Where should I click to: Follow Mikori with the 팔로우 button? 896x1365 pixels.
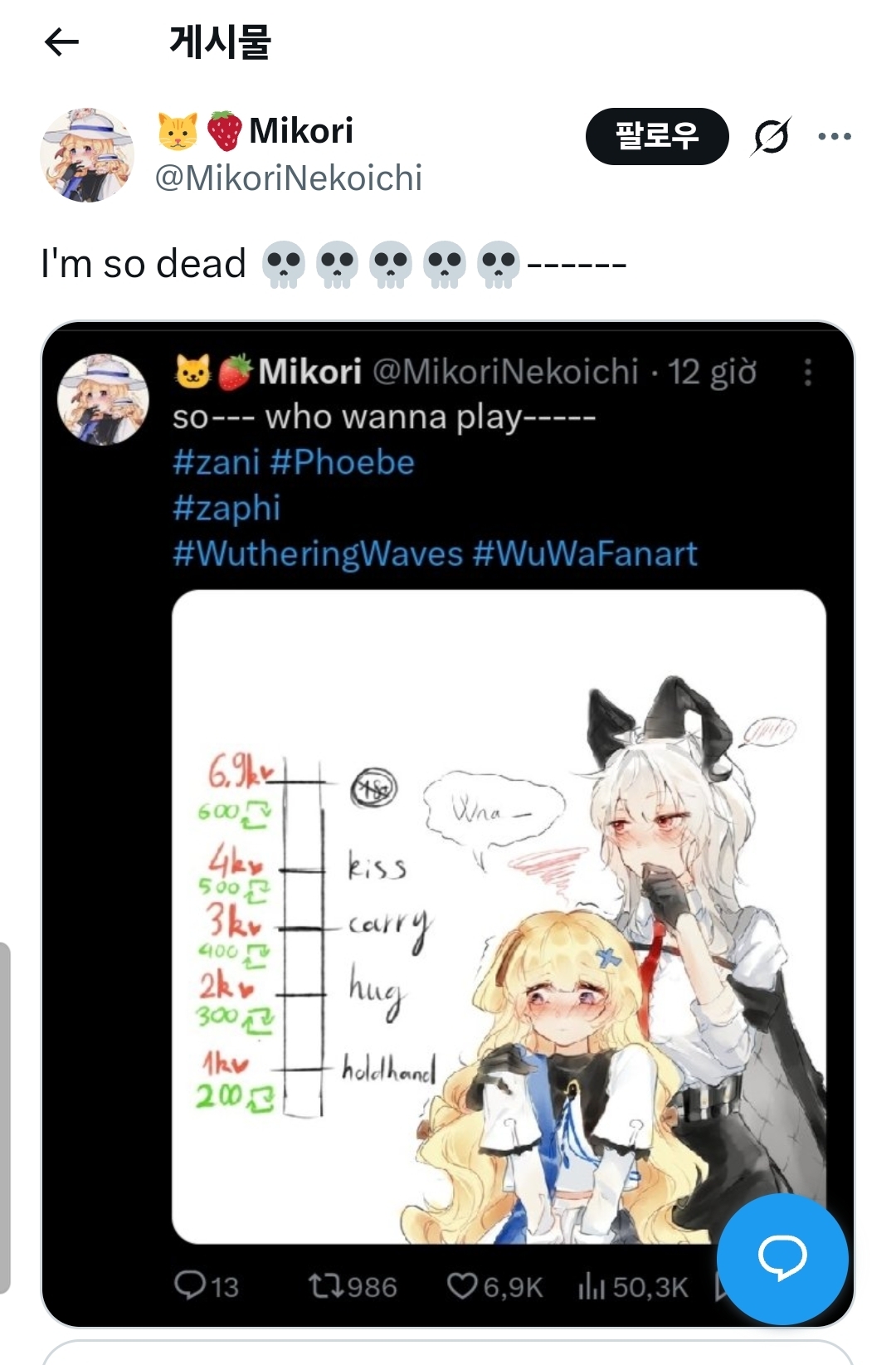pyautogui.click(x=657, y=136)
